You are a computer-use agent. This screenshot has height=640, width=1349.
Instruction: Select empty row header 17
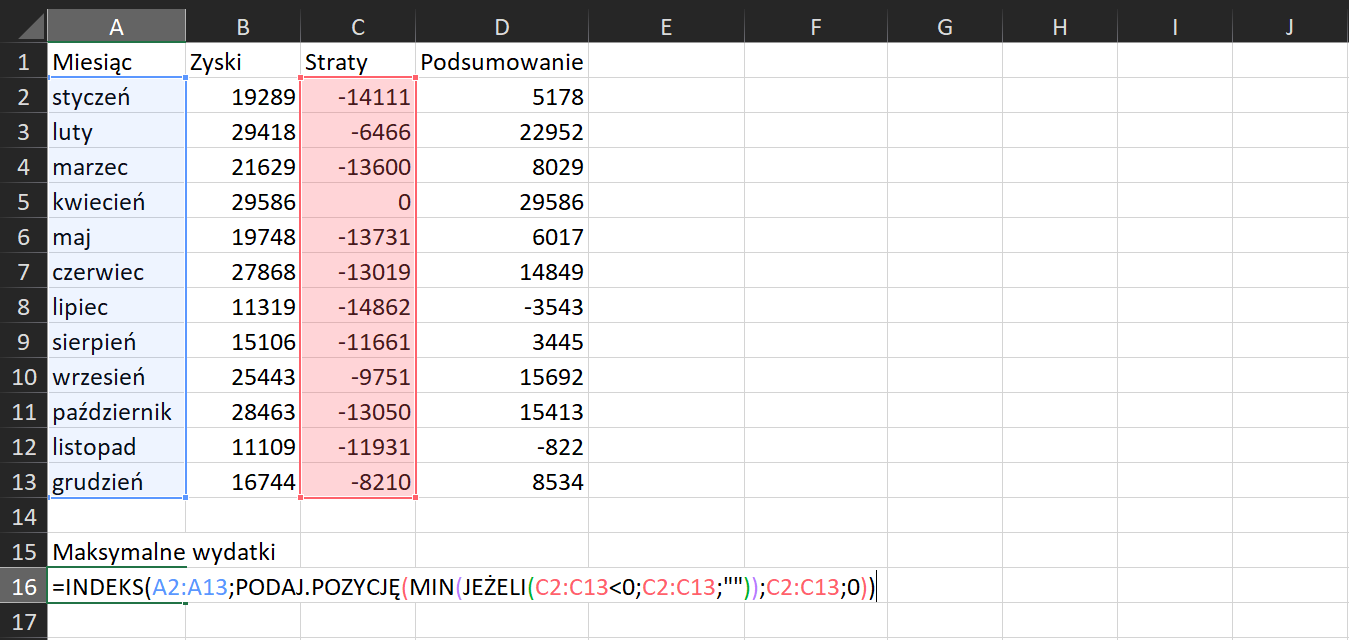click(x=23, y=623)
